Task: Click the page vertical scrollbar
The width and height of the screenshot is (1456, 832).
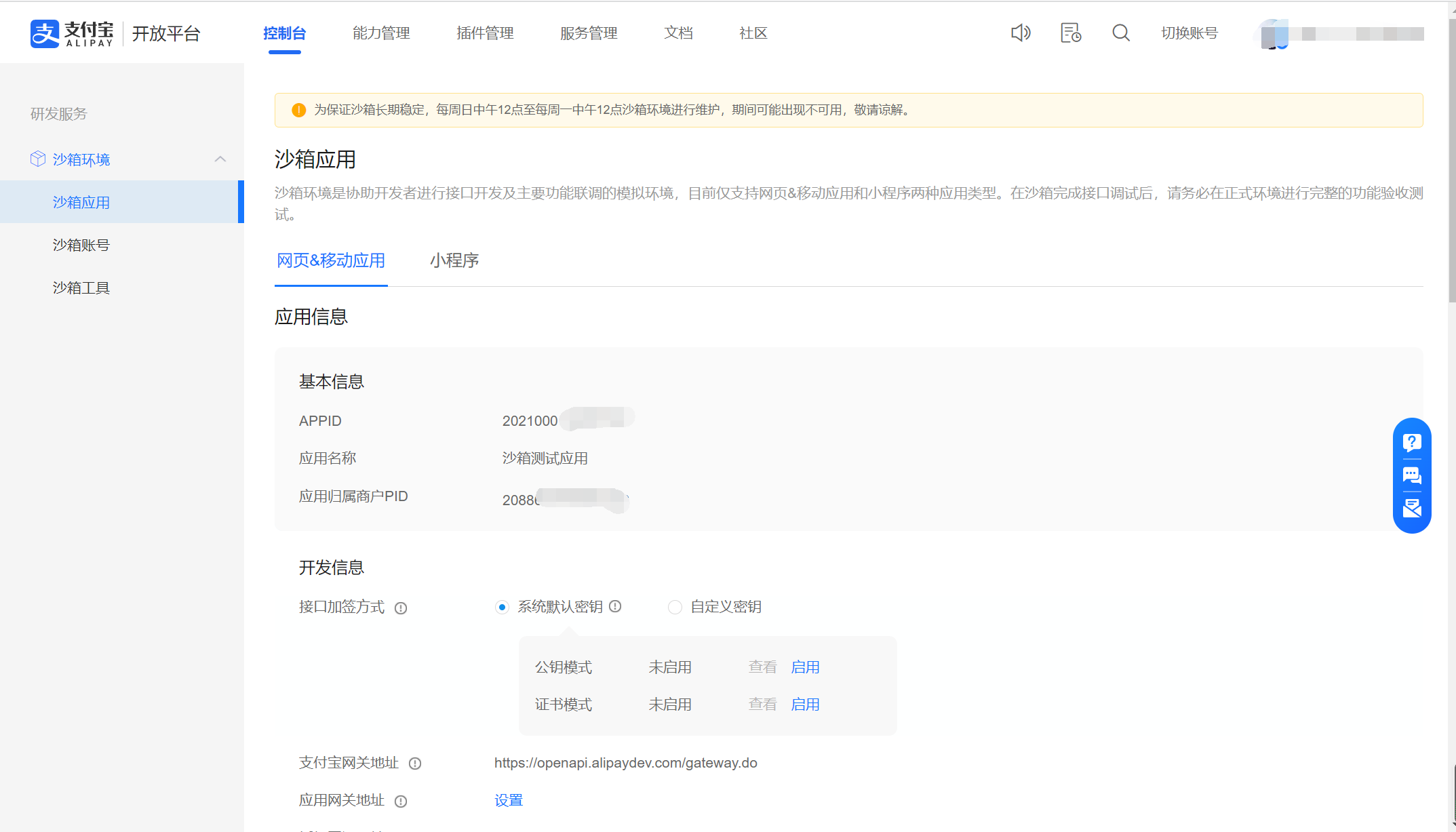Action: coord(1451,160)
